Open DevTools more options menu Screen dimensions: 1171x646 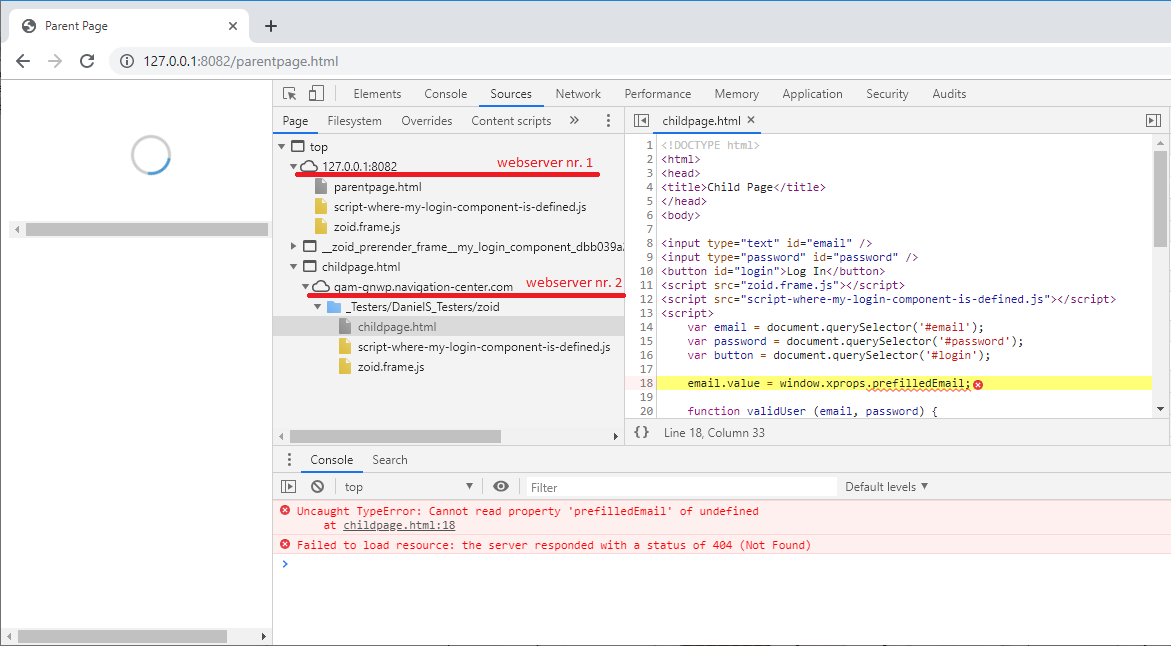point(609,119)
